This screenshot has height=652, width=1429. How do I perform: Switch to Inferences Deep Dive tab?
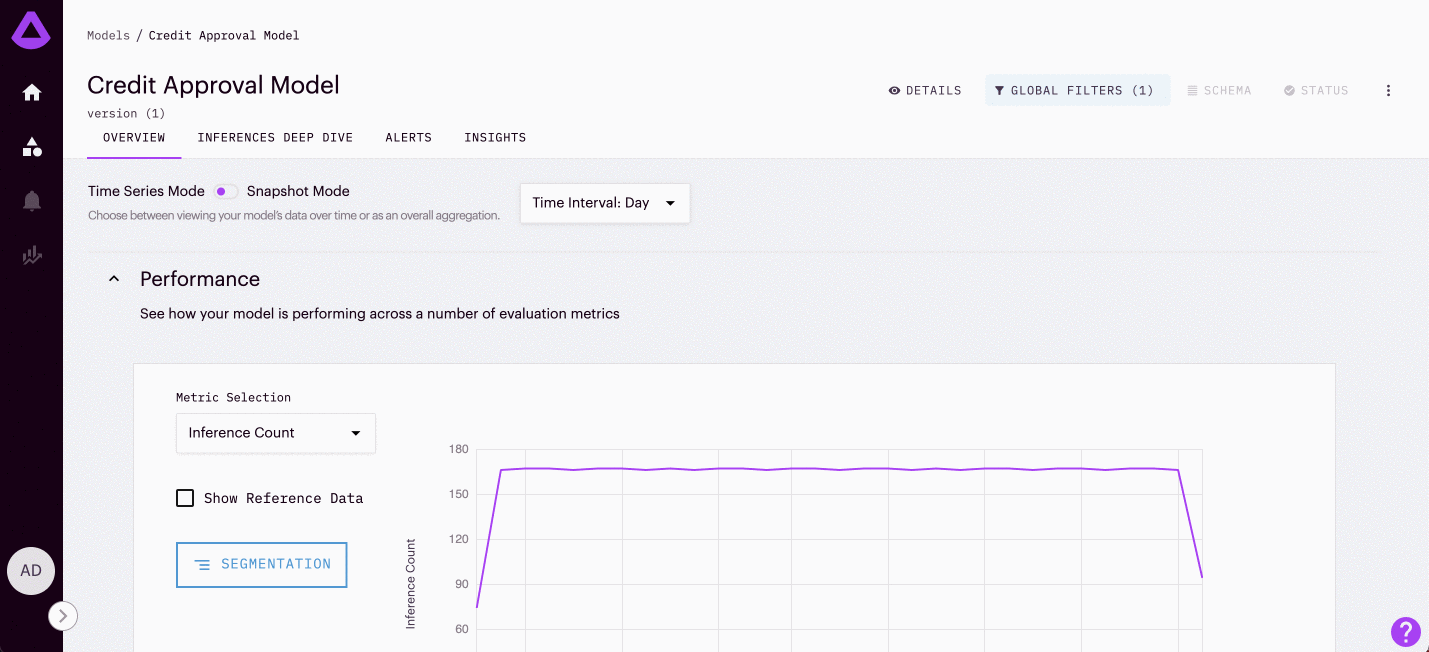(x=275, y=138)
